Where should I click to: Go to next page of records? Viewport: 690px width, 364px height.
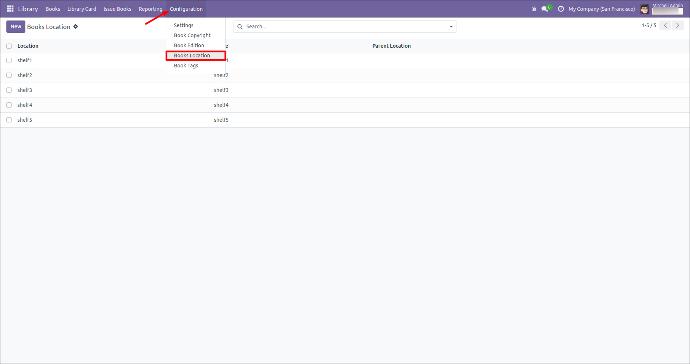[677, 26]
